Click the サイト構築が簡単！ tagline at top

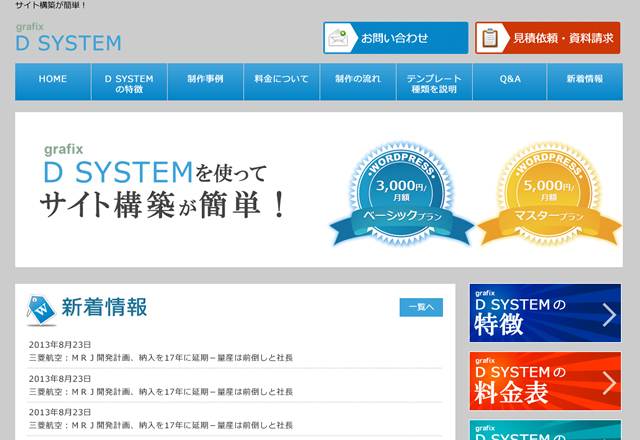click(x=51, y=6)
